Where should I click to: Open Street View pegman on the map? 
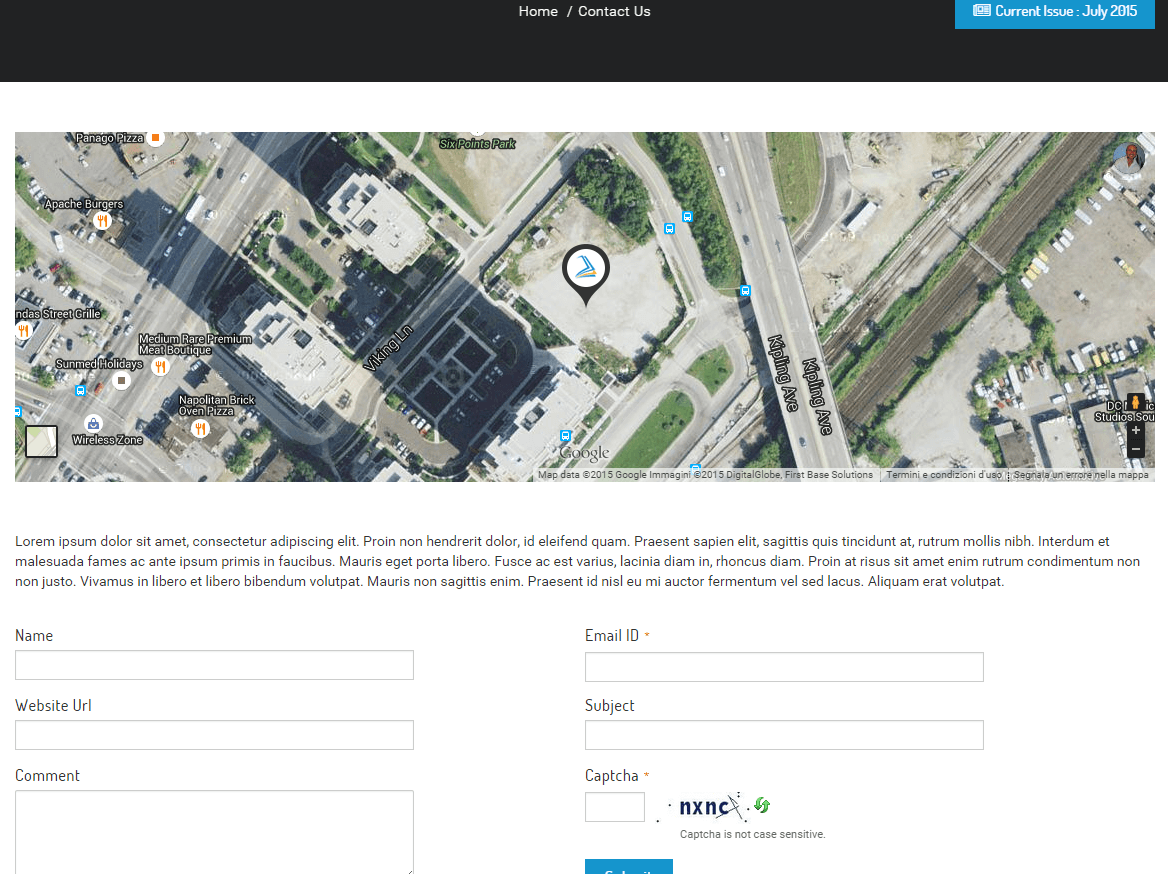click(1135, 403)
